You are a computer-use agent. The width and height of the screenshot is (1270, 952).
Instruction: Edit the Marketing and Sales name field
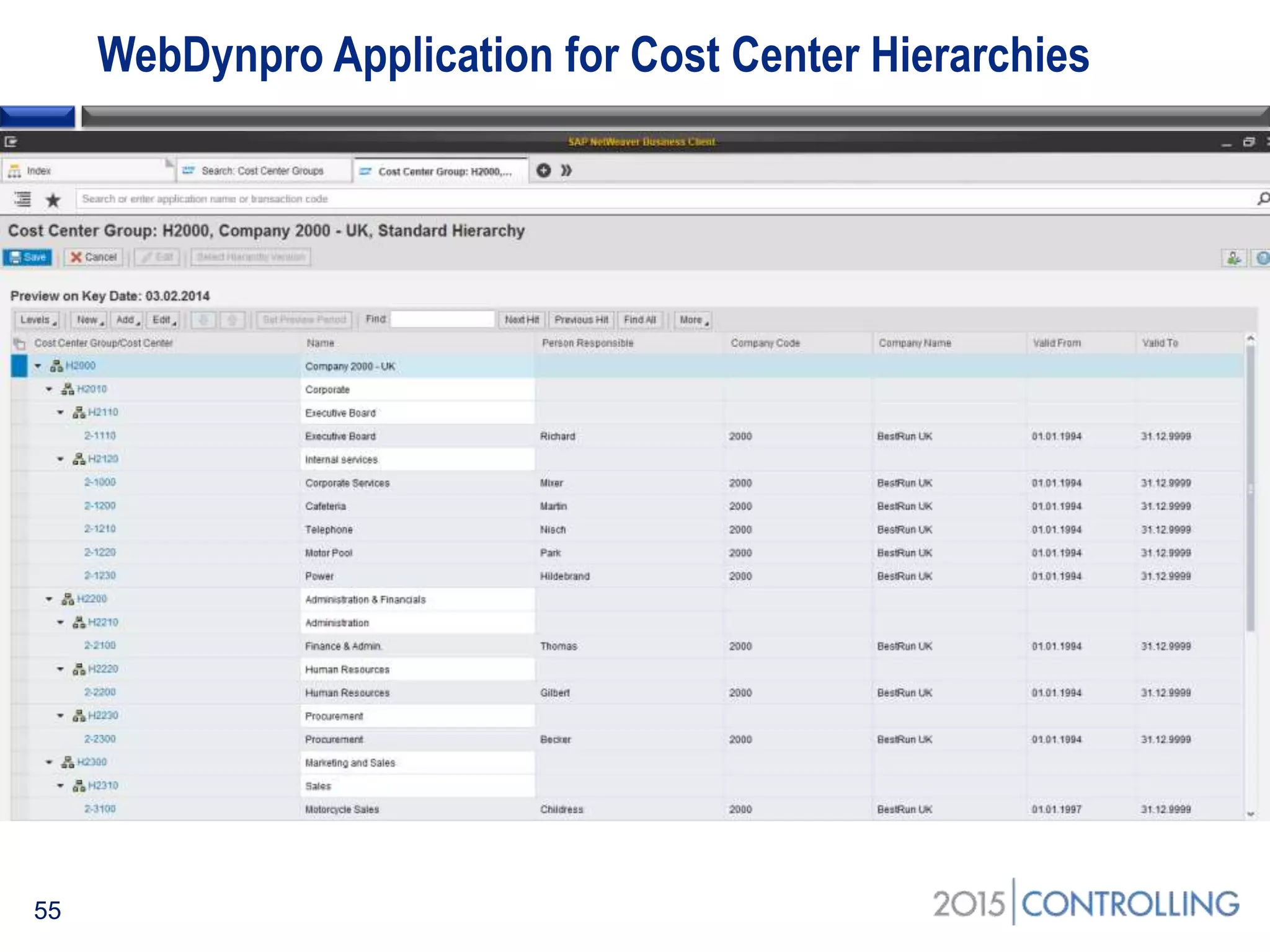click(418, 763)
